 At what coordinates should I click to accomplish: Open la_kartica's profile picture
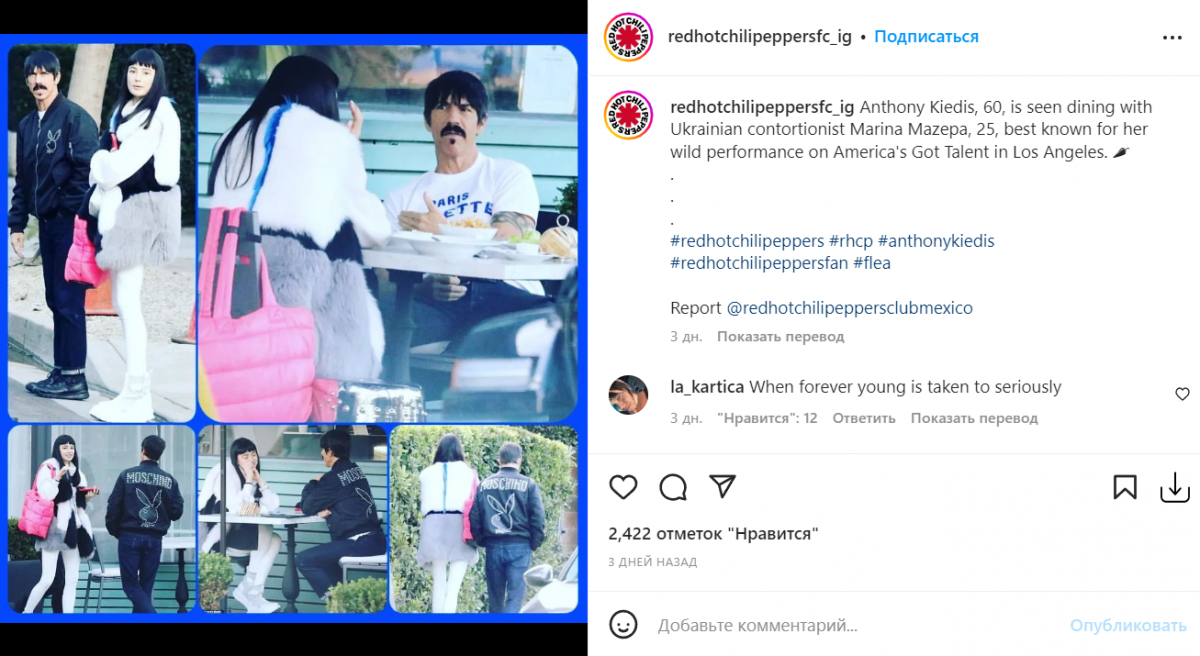(x=629, y=395)
